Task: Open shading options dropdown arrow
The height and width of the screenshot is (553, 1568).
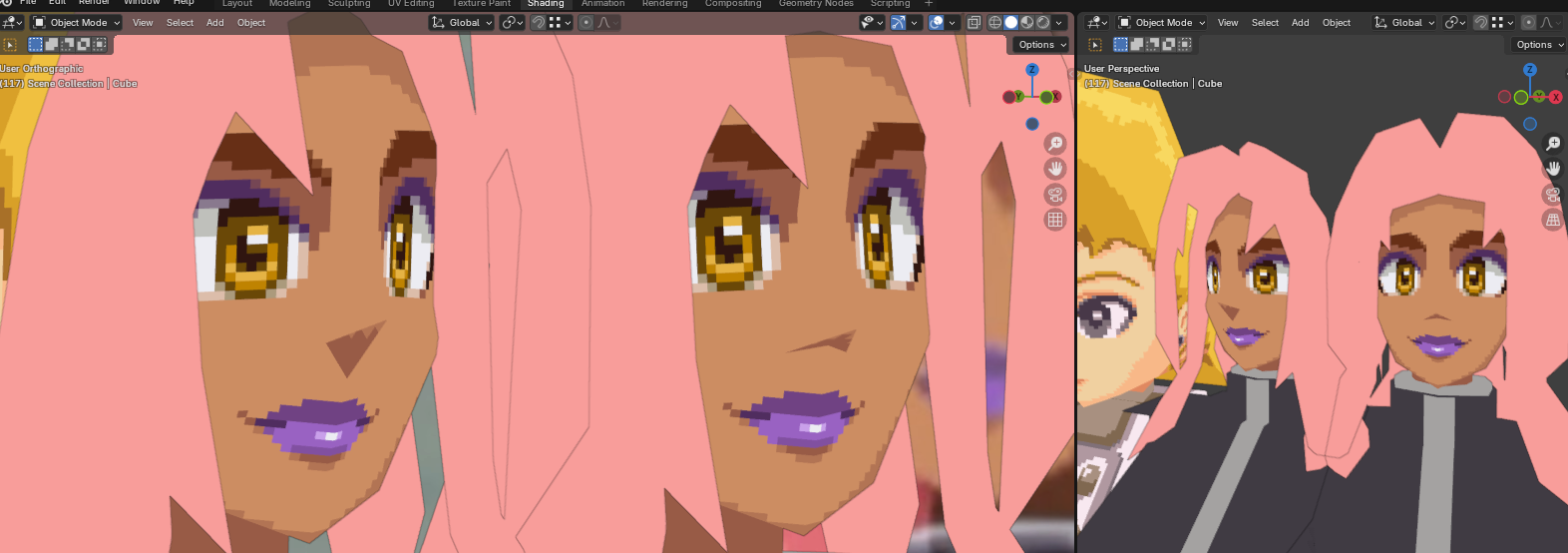Action: [x=1059, y=22]
